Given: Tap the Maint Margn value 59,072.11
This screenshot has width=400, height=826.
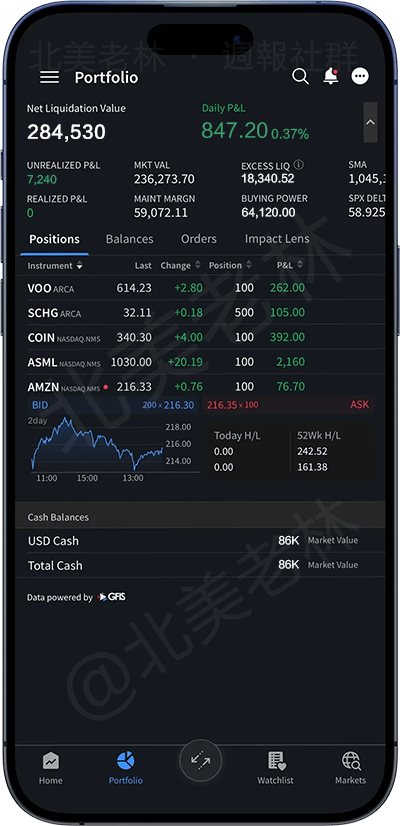Looking at the screenshot, I should tap(161, 213).
